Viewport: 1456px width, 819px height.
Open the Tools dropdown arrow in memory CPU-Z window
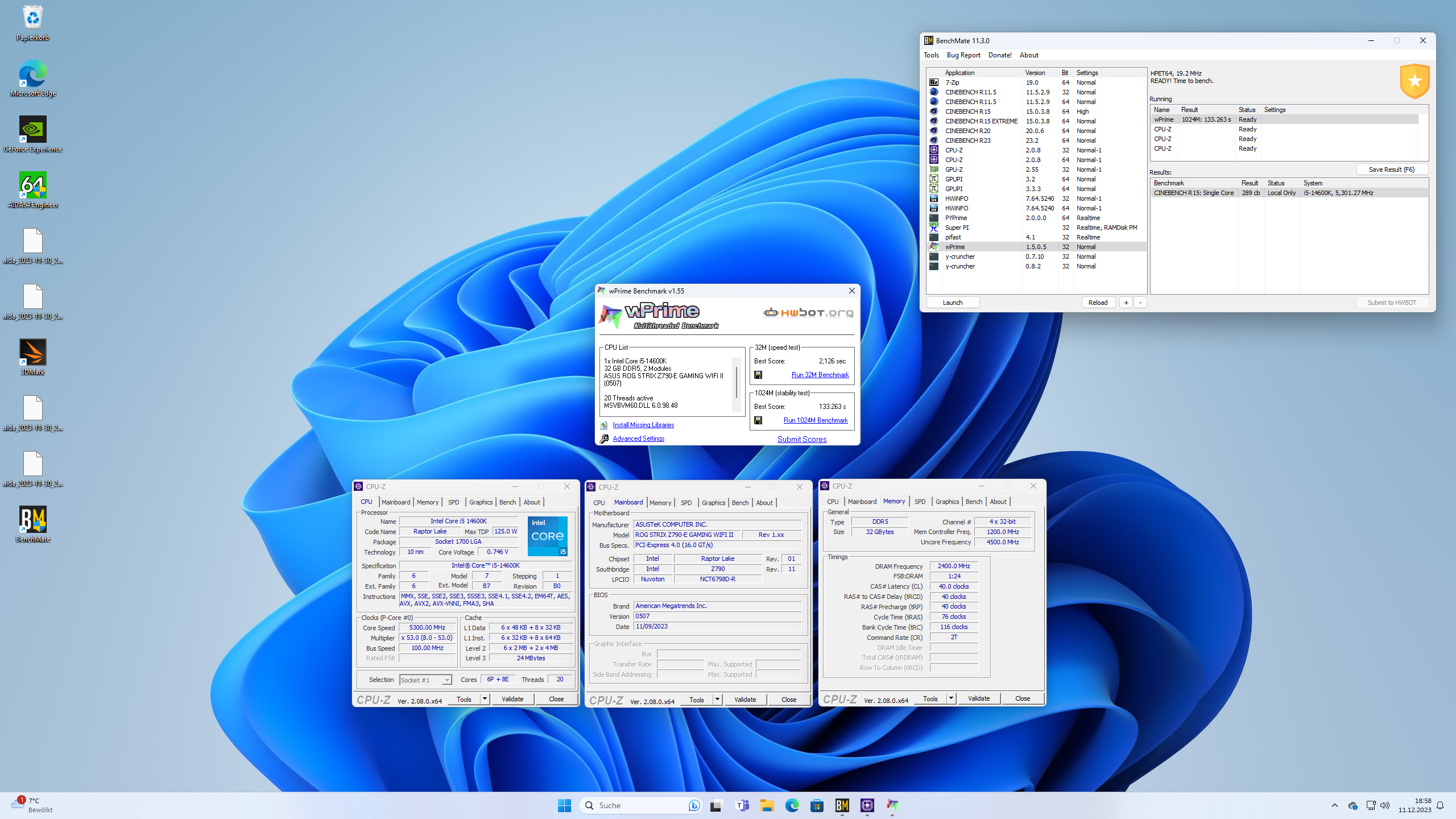(x=951, y=698)
